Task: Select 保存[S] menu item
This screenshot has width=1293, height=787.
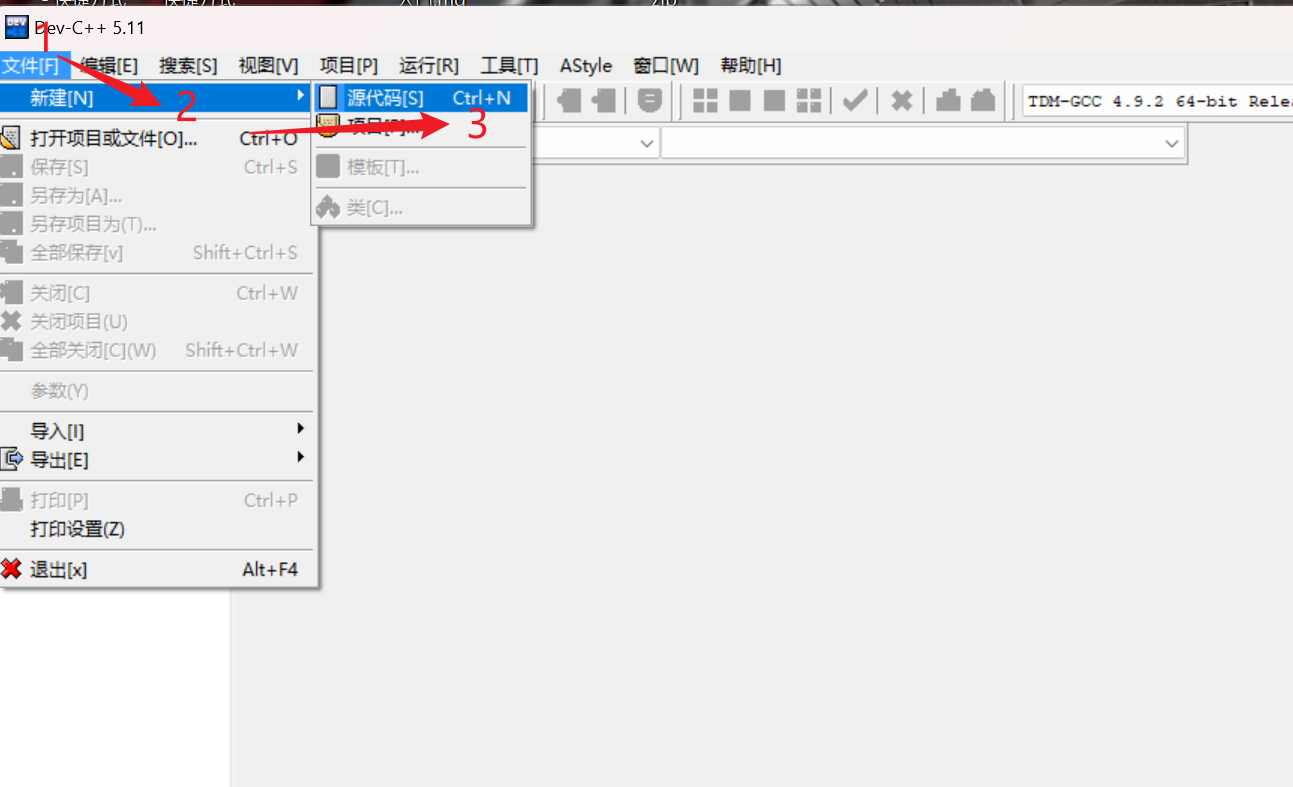Action: (x=156, y=167)
